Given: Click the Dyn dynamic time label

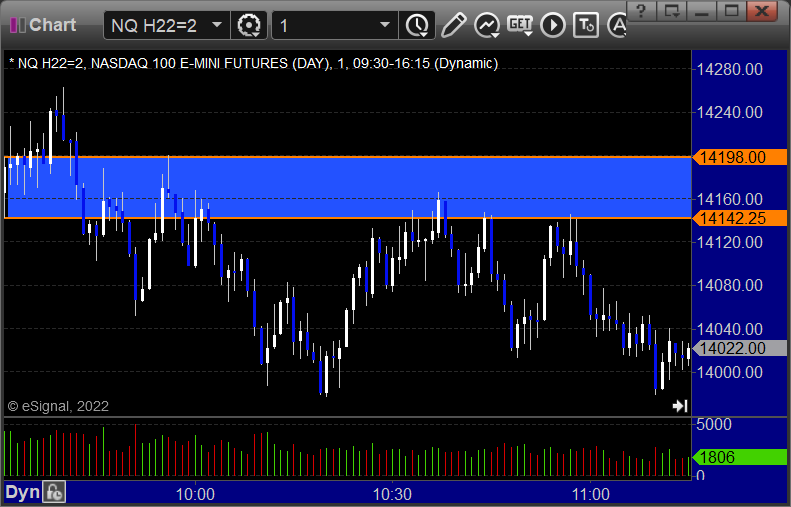Looking at the screenshot, I should 23,492.
